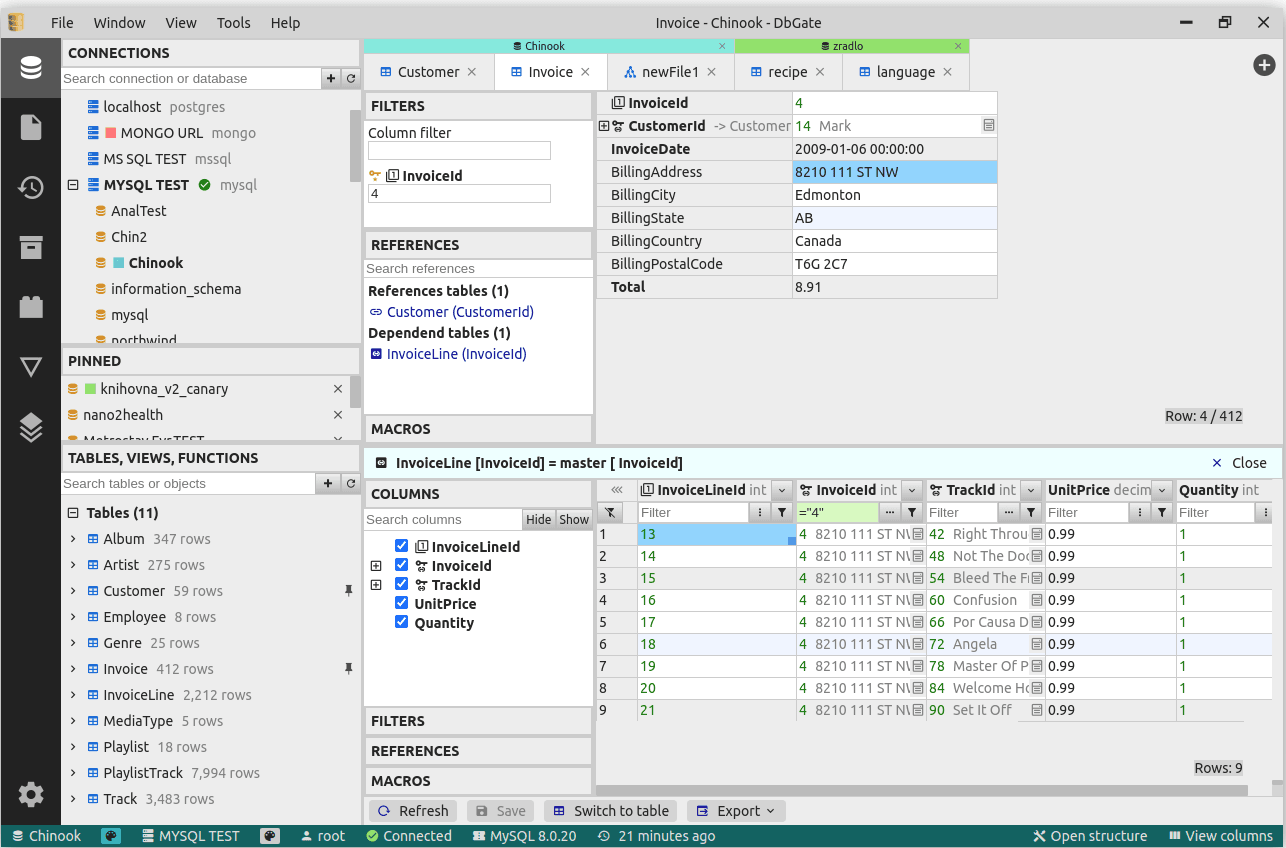Click the Refresh button below the grid
The image size is (1286, 848).
click(x=413, y=810)
